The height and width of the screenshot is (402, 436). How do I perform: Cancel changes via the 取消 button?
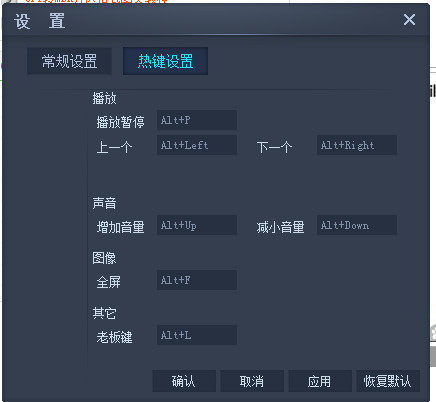click(252, 381)
